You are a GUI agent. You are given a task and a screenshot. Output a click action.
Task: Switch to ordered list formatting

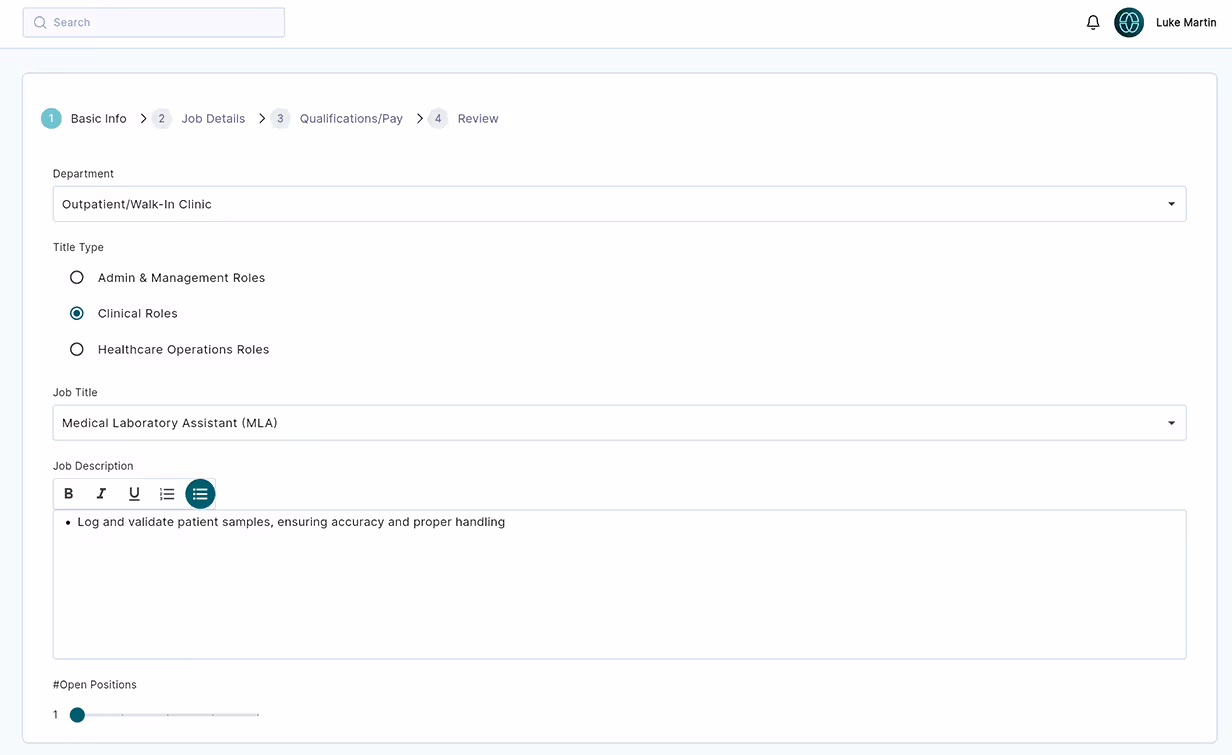point(167,493)
